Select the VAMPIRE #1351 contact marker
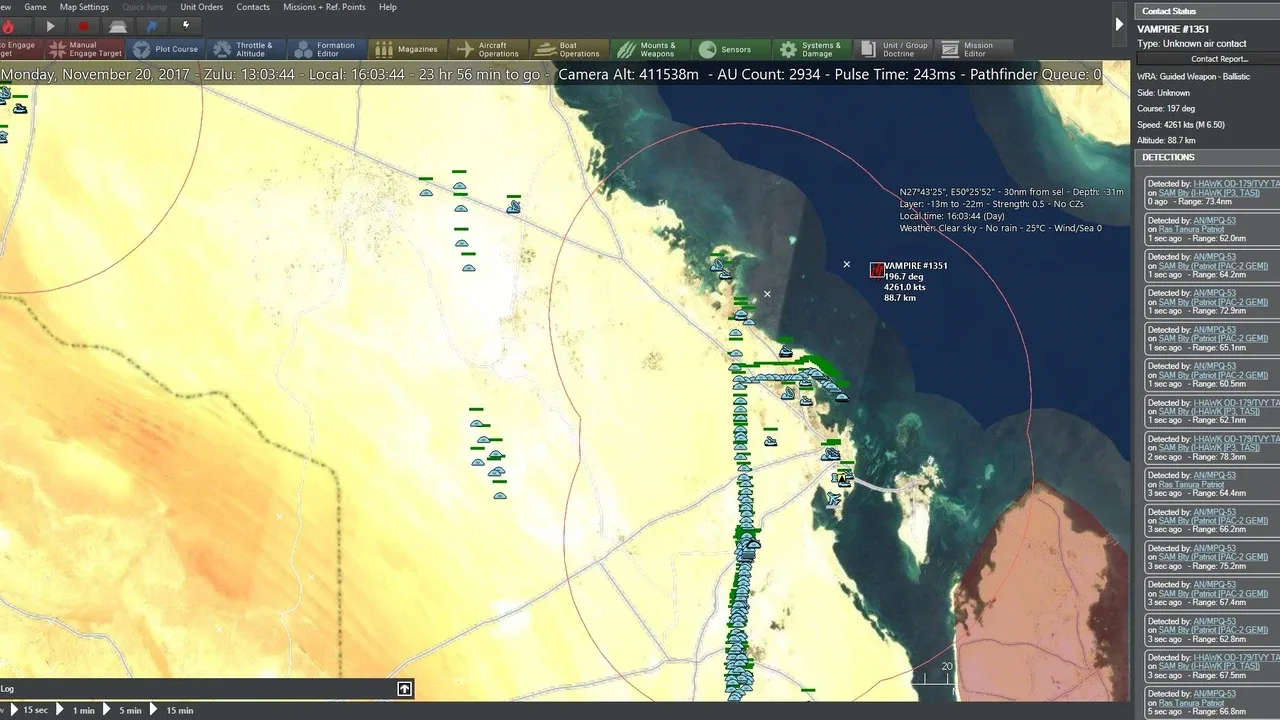1280x720 pixels. pyautogui.click(x=877, y=270)
